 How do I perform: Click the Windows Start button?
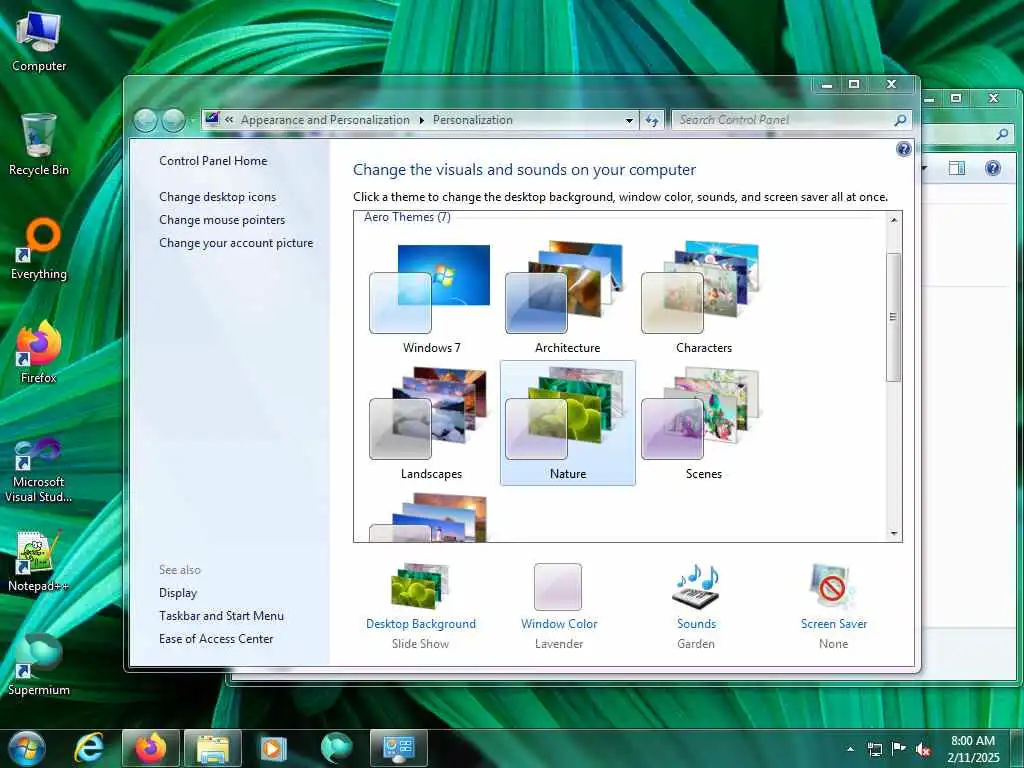click(x=26, y=748)
